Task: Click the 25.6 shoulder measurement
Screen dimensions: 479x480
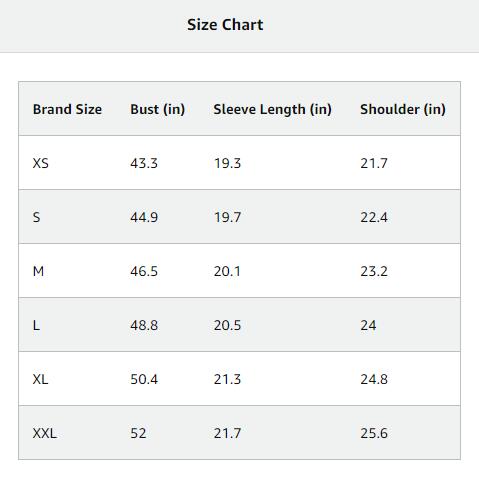Action: tap(374, 433)
